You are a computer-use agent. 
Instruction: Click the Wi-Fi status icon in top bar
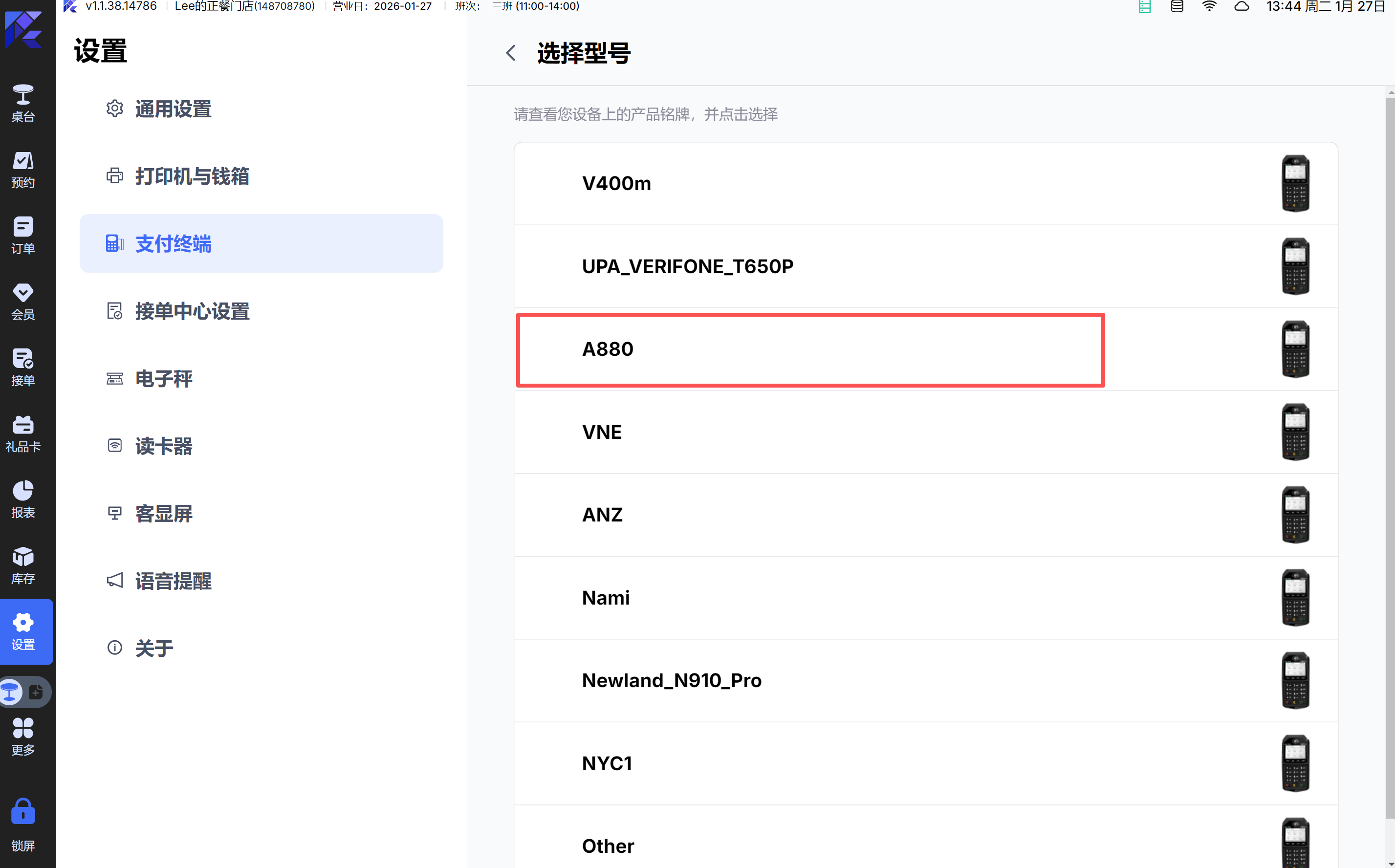click(x=1209, y=6)
